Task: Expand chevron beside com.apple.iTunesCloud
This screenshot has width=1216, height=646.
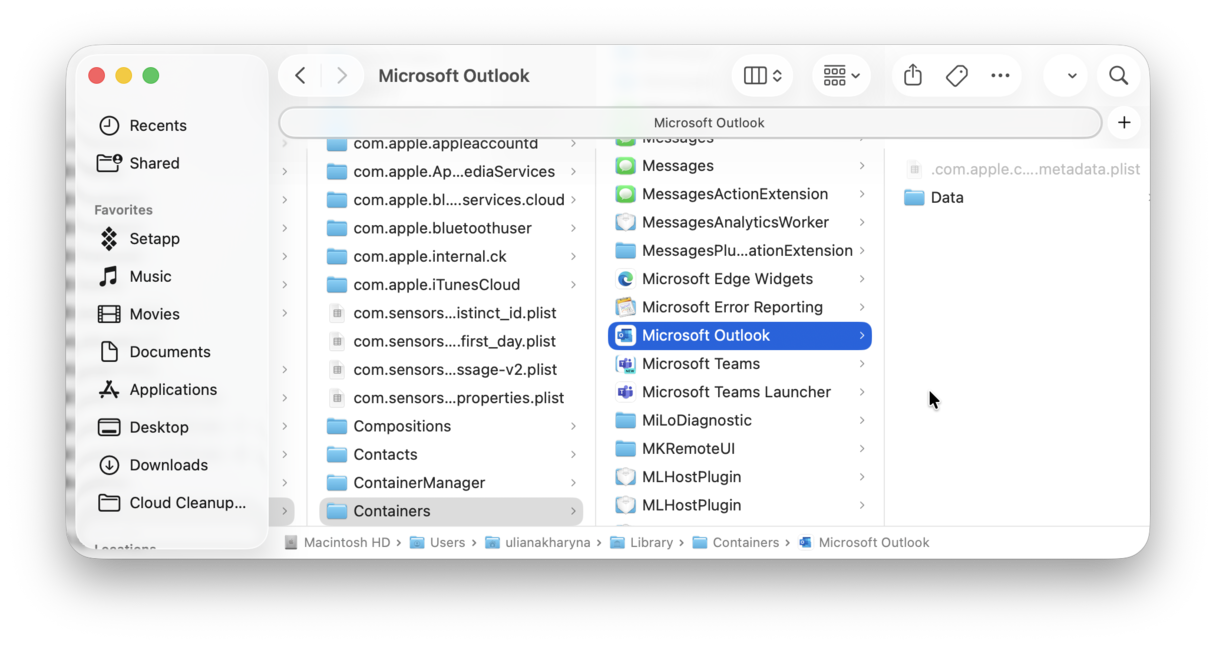Action: coord(573,285)
